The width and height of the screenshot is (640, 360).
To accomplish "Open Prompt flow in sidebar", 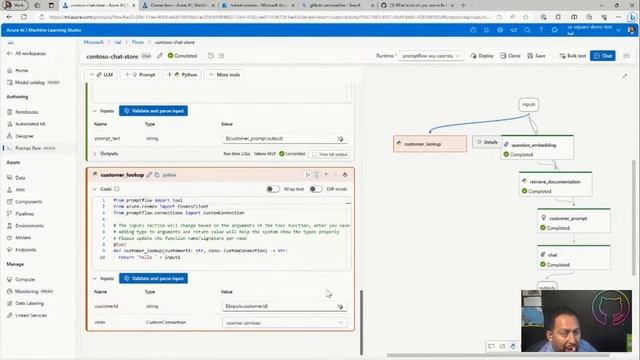I will [x=32, y=148].
